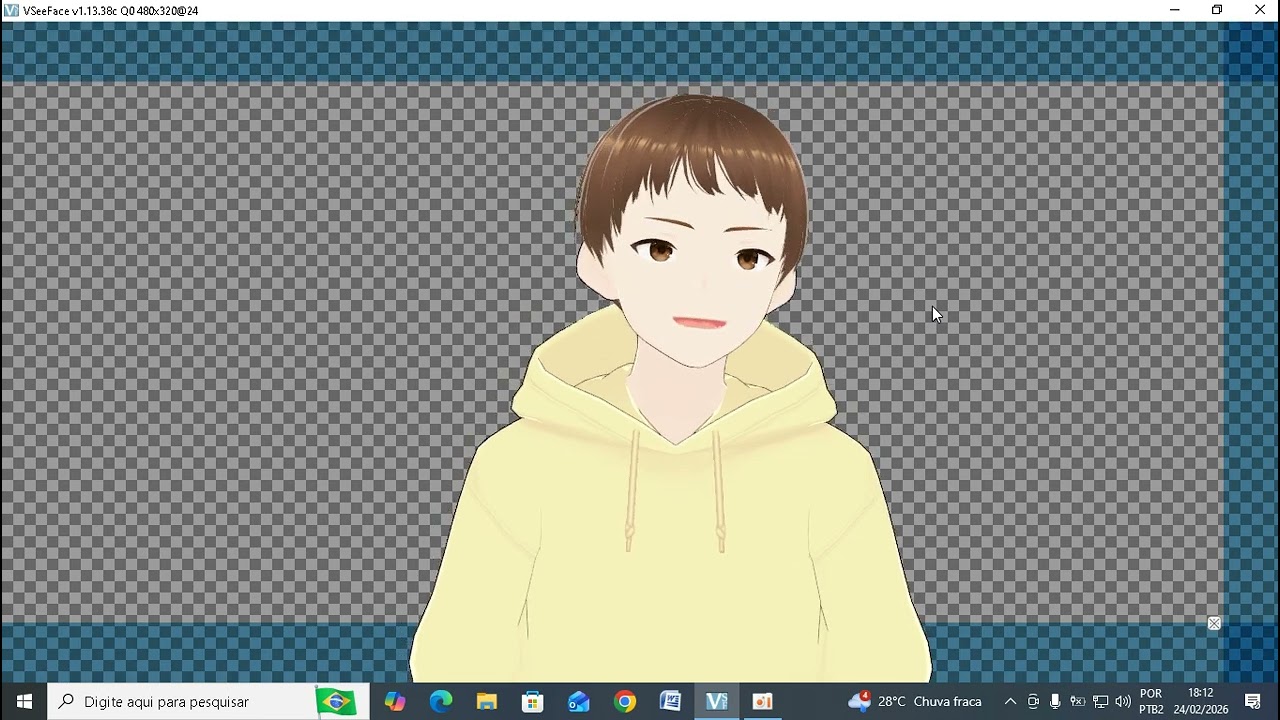Open the Windows Start menu
The image size is (1280, 720).
(24, 702)
